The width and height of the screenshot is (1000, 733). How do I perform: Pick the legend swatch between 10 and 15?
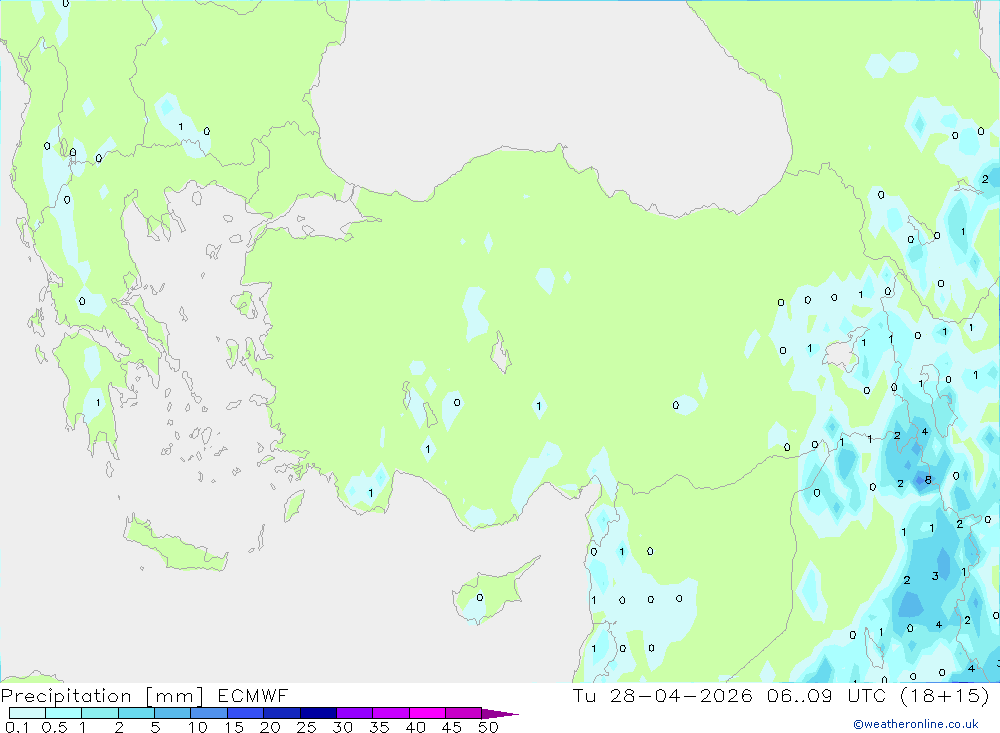209,713
